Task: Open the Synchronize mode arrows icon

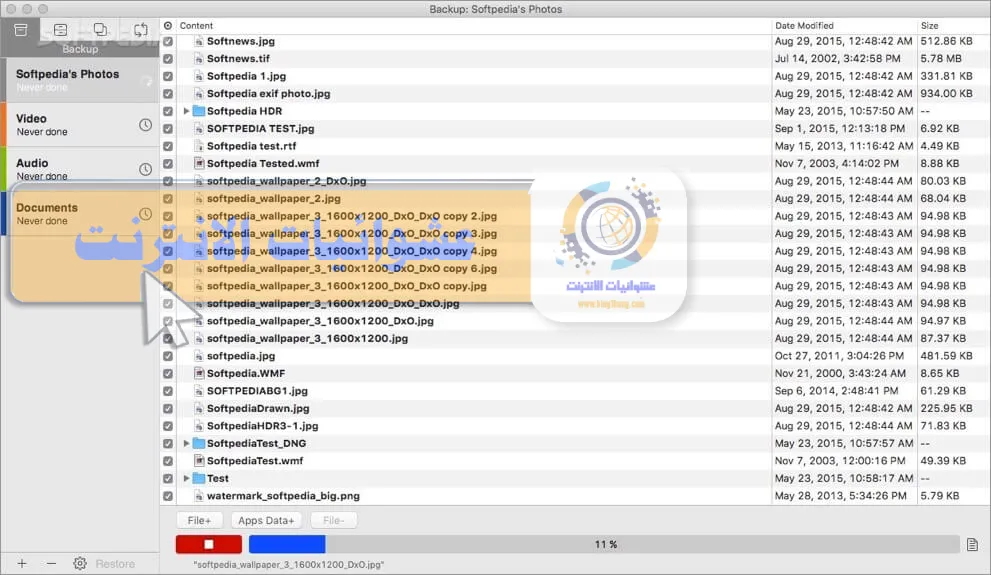Action: (x=140, y=30)
